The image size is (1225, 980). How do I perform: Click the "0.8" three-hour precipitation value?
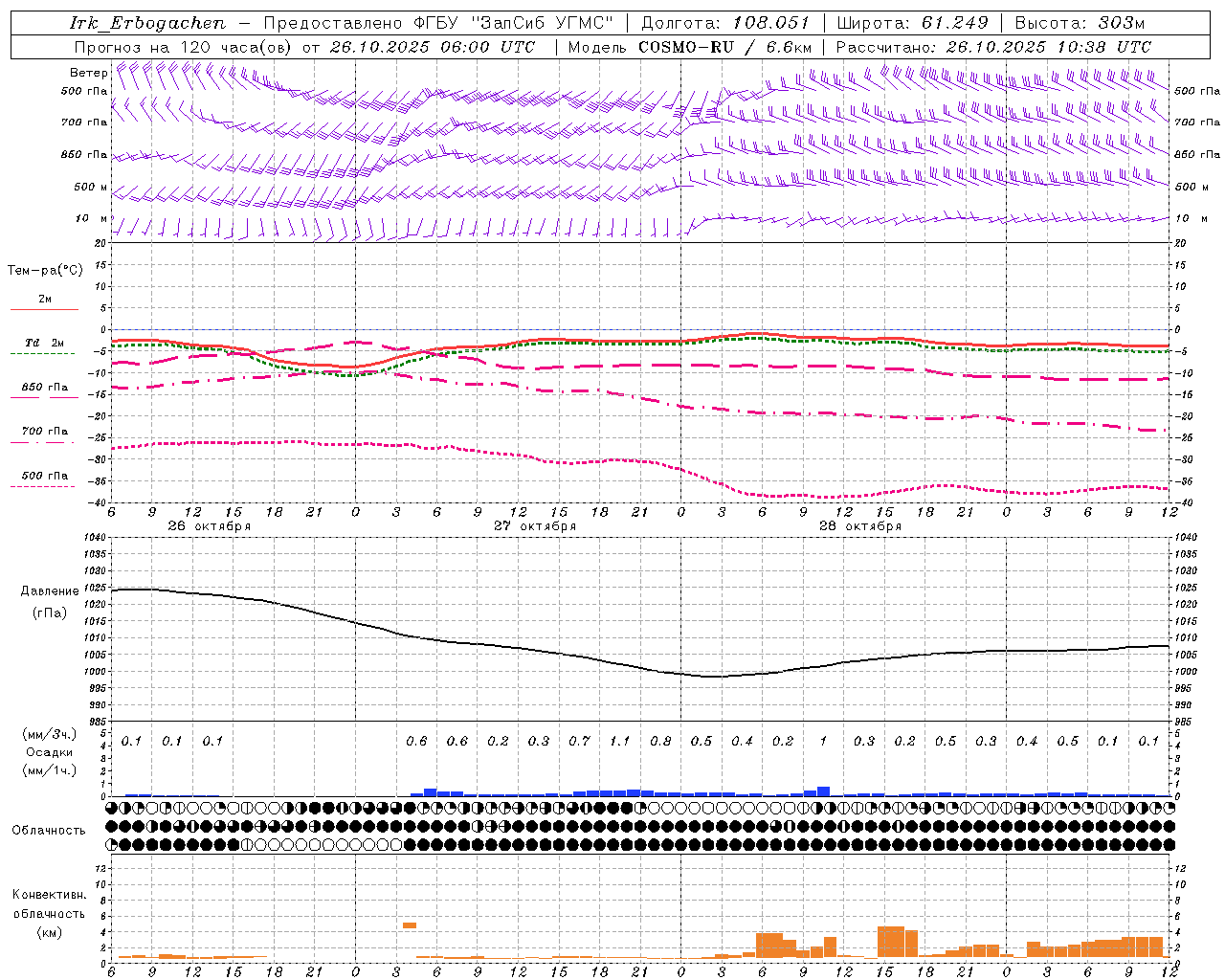tap(660, 742)
